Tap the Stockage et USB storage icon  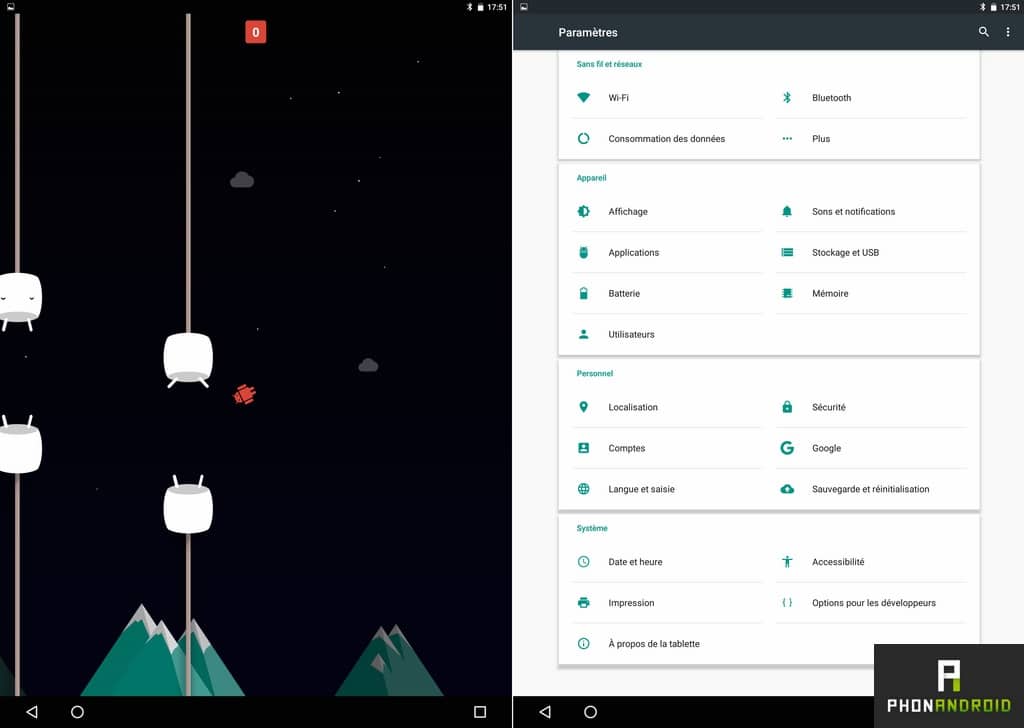[x=787, y=253]
